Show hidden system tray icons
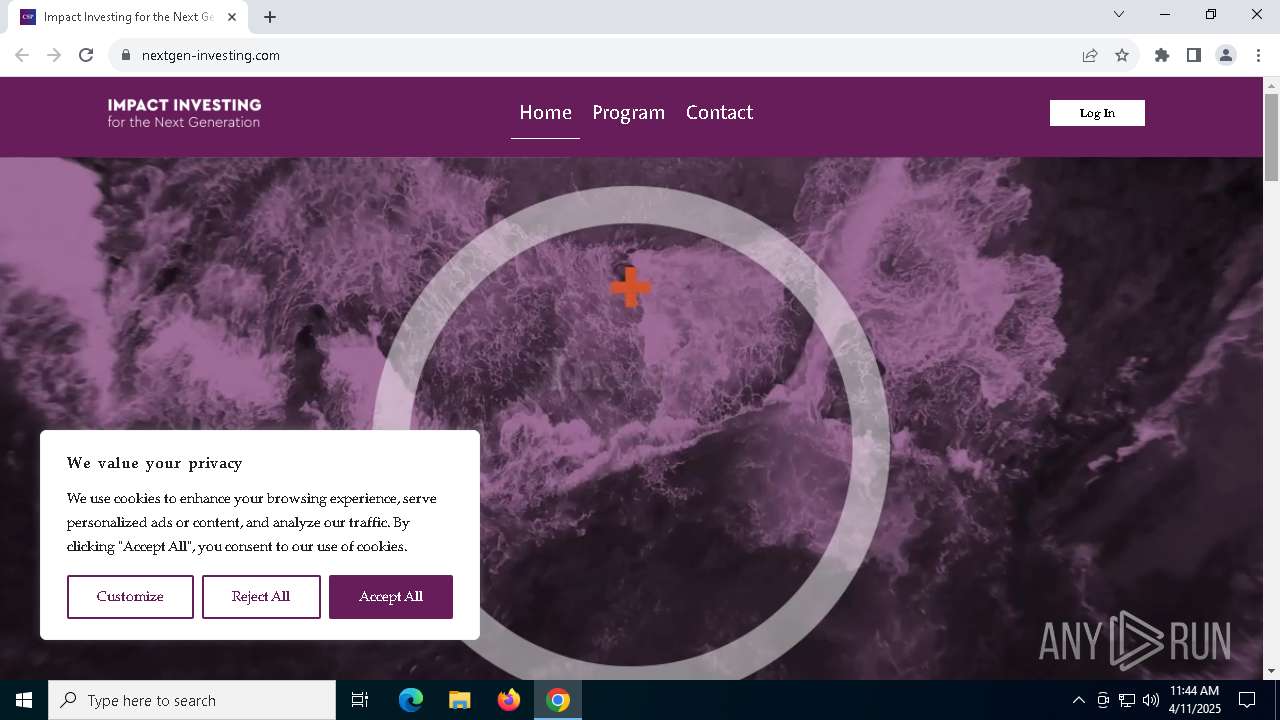Screen dimensions: 1280x720 [x=1078, y=700]
